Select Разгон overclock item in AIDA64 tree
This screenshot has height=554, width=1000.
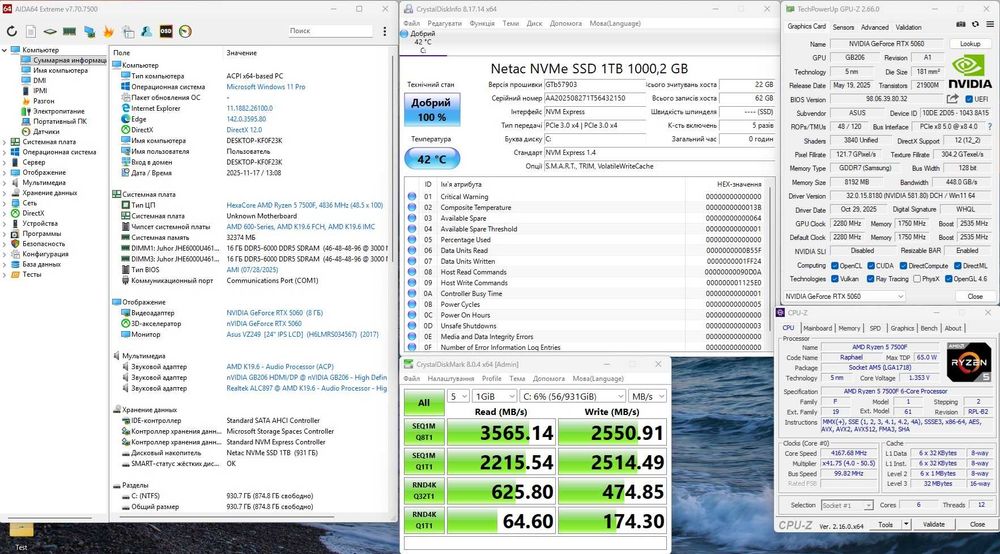(x=43, y=101)
